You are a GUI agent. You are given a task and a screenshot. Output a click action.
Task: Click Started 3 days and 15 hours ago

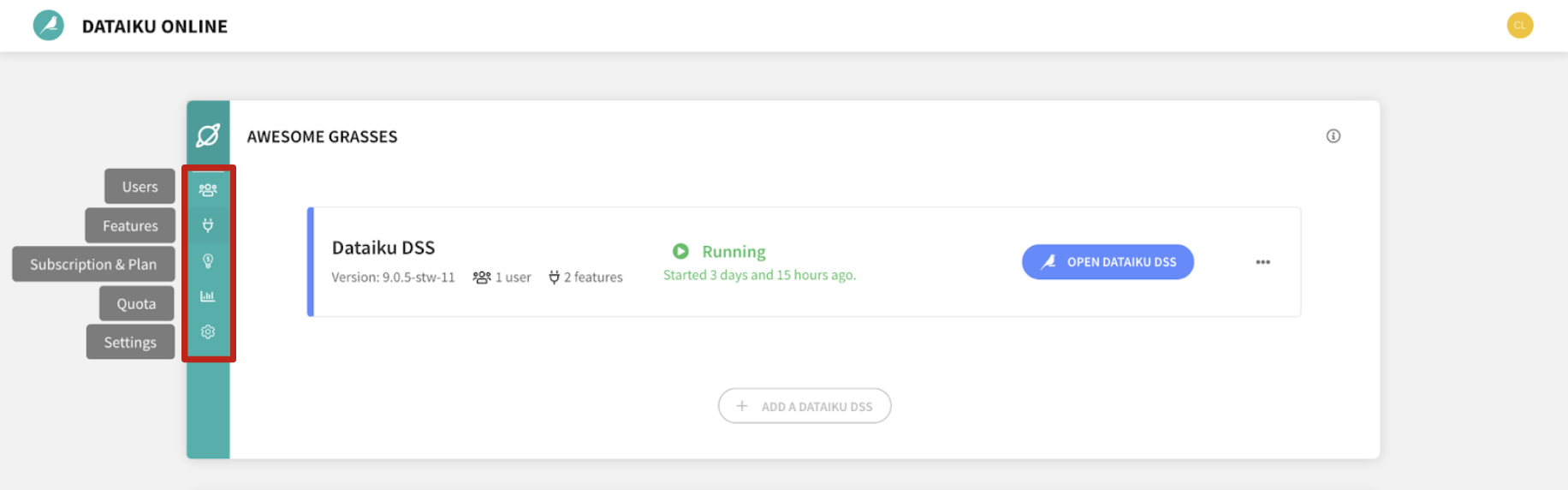click(x=759, y=275)
